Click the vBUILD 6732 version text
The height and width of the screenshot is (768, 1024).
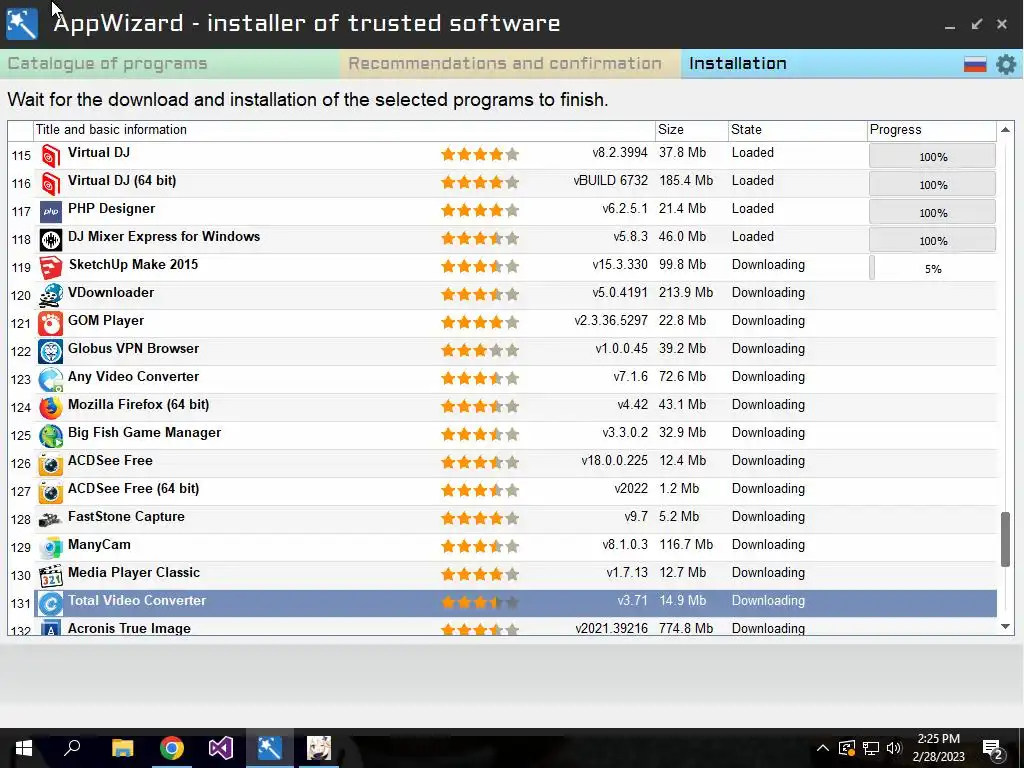coord(611,180)
